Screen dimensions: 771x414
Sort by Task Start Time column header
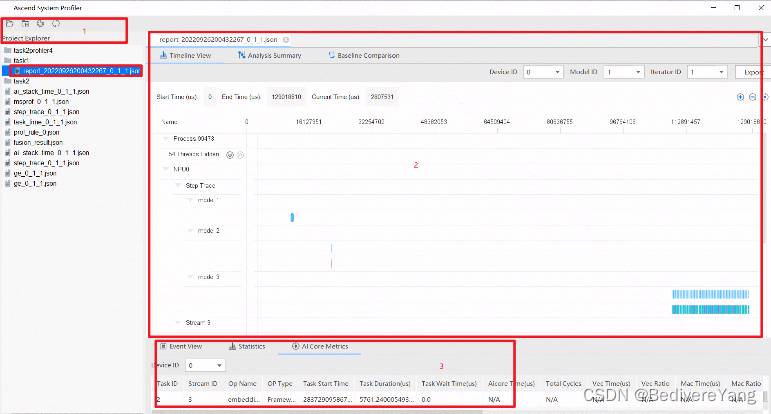(326, 384)
